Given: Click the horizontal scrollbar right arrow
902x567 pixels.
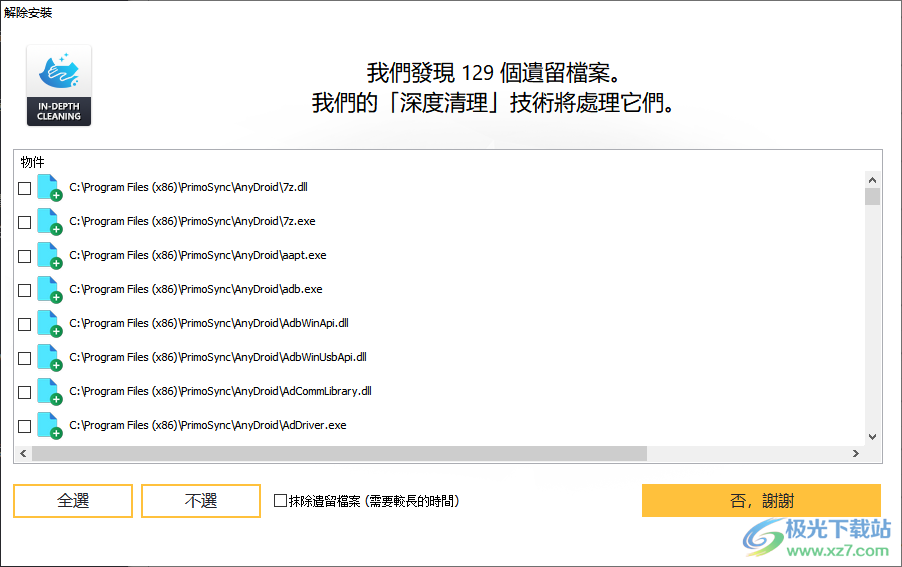Looking at the screenshot, I should click(855, 454).
